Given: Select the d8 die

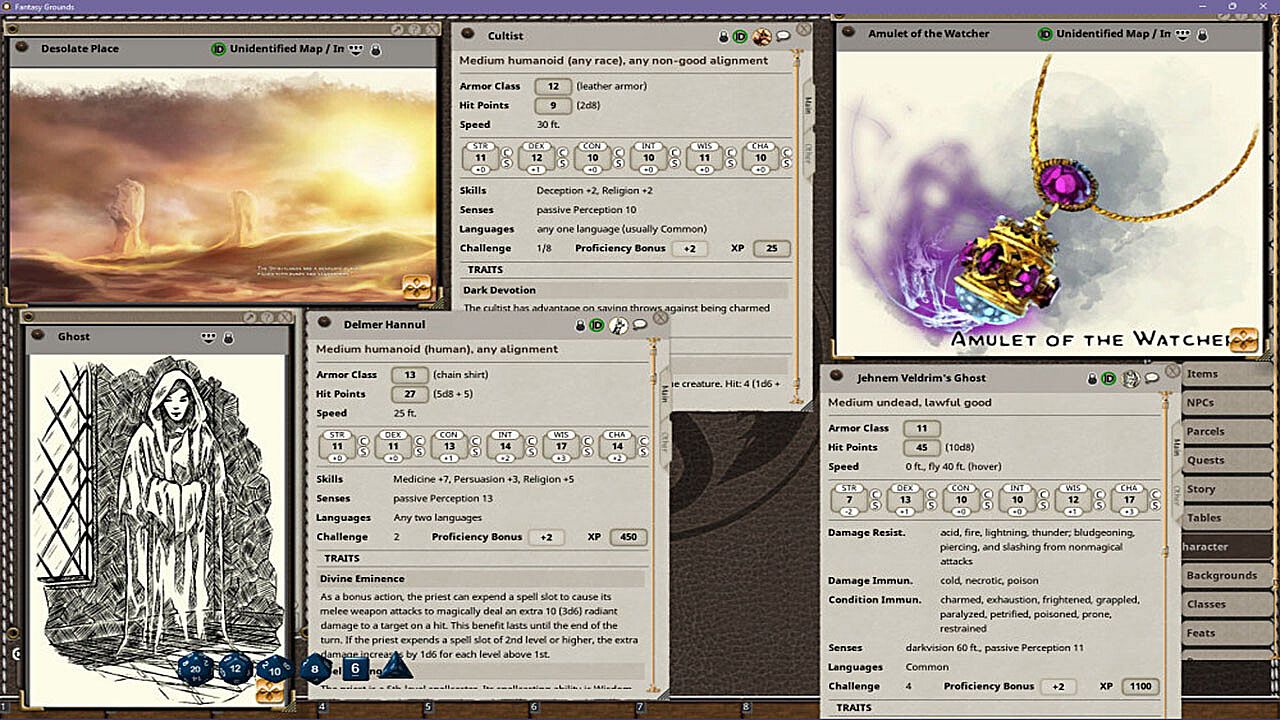Looking at the screenshot, I should 315,668.
